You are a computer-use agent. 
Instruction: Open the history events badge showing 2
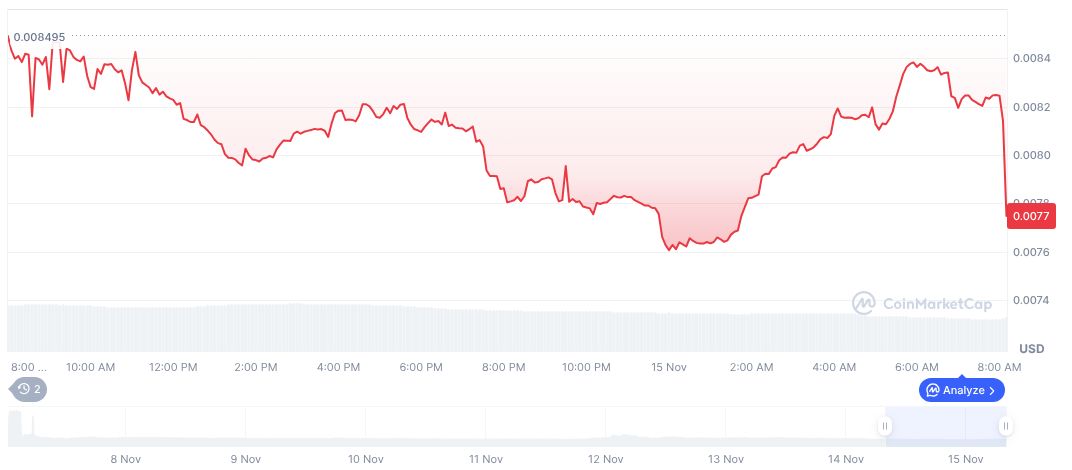pyautogui.click(x=28, y=389)
